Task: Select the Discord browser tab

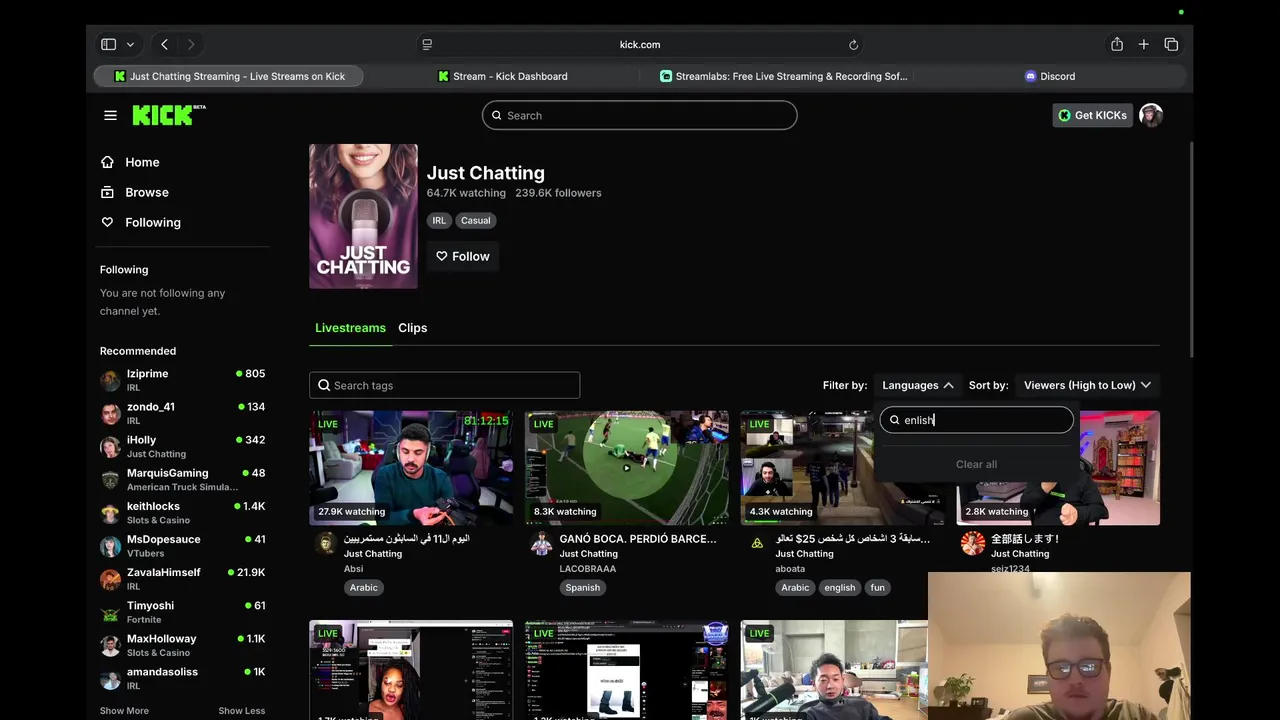Action: pyautogui.click(x=1050, y=76)
